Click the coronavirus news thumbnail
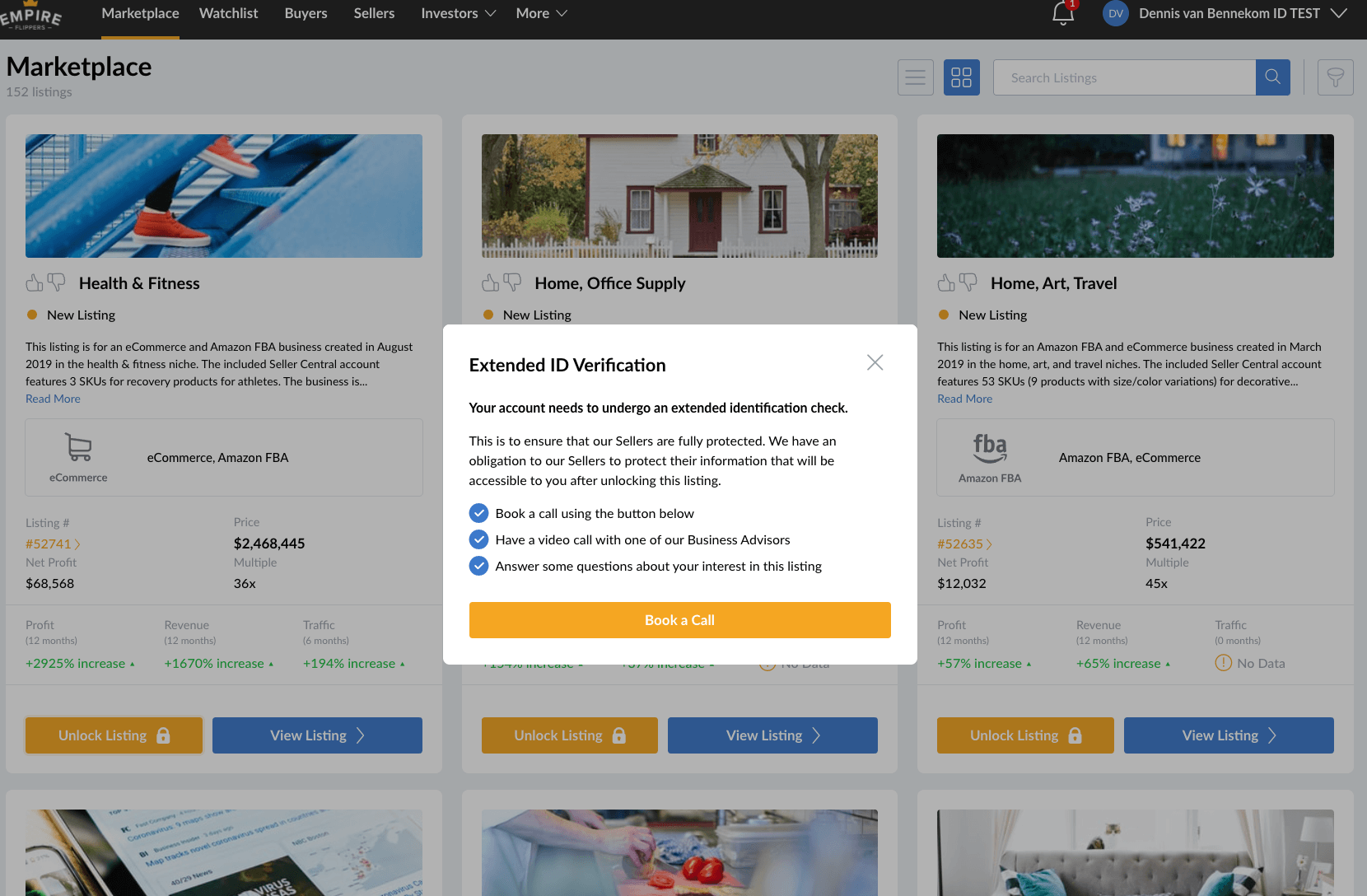Viewport: 1367px width, 896px height. (x=224, y=852)
